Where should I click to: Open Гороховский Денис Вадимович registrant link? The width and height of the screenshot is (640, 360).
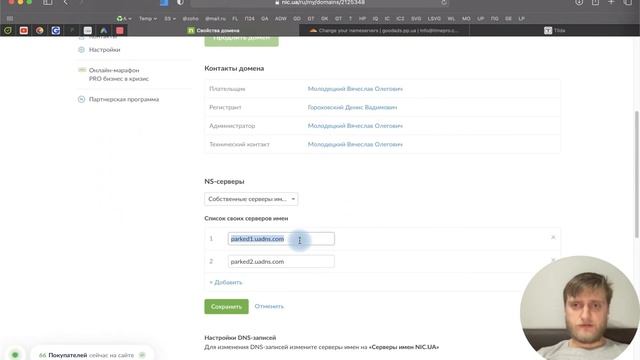click(352, 107)
